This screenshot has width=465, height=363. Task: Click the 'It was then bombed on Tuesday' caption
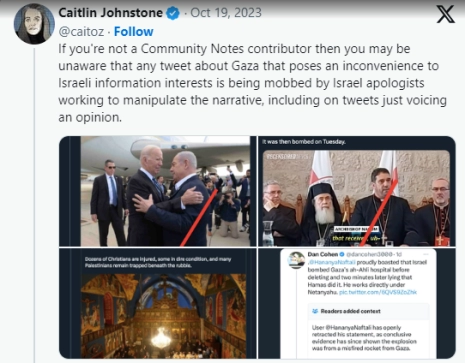click(304, 142)
